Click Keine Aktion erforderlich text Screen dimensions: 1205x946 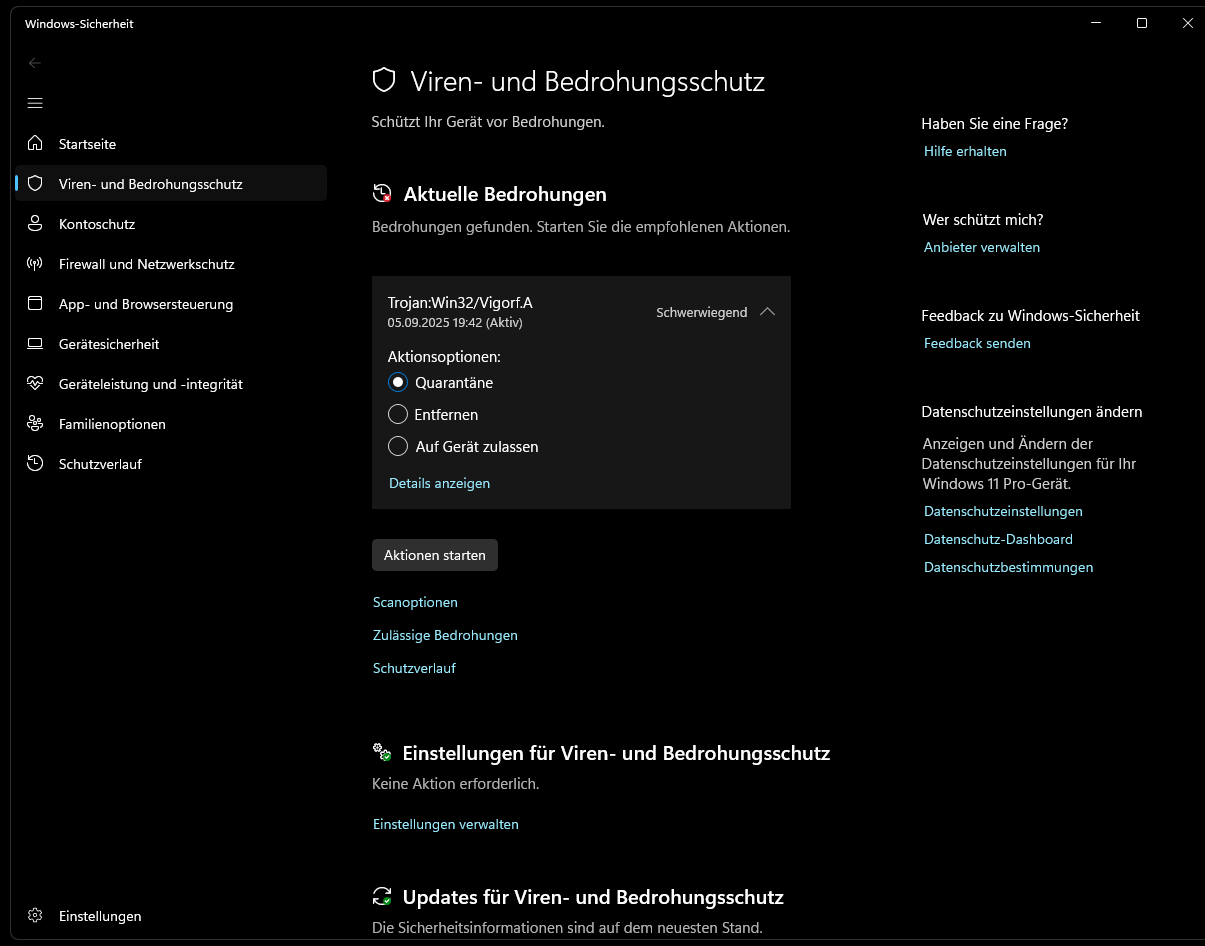coord(455,784)
